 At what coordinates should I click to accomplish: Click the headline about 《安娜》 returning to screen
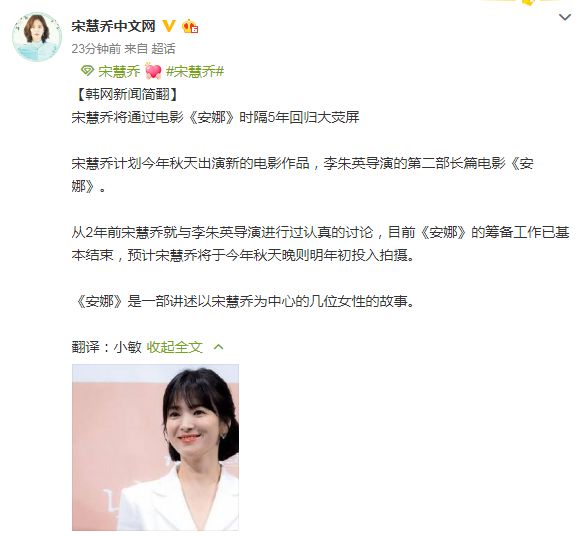pyautogui.click(x=216, y=117)
